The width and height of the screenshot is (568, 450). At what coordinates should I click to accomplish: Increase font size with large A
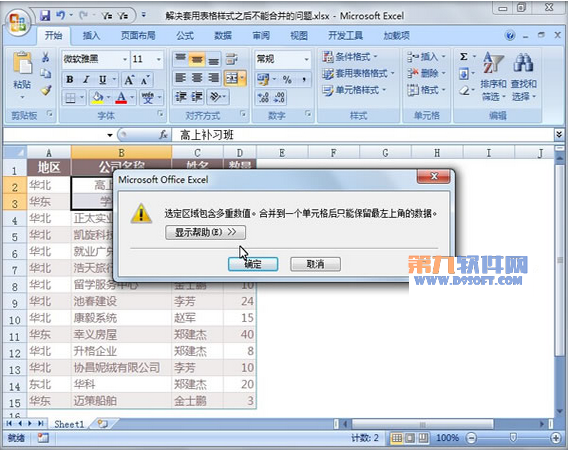pyautogui.click(x=129, y=79)
